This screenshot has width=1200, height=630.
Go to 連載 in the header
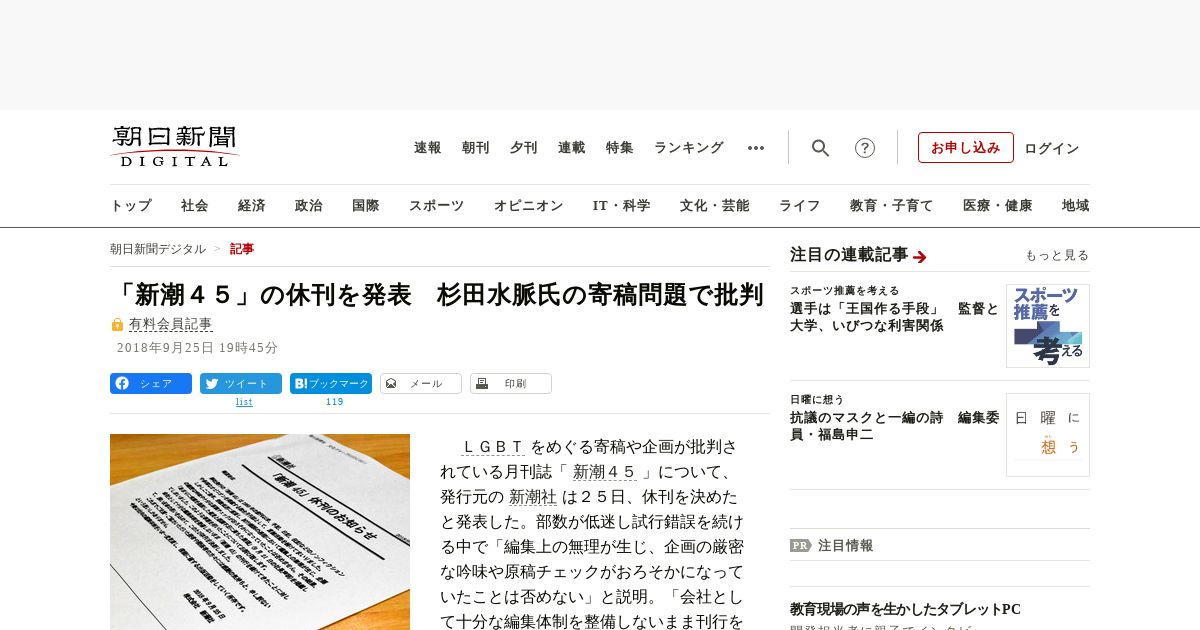[x=572, y=148]
